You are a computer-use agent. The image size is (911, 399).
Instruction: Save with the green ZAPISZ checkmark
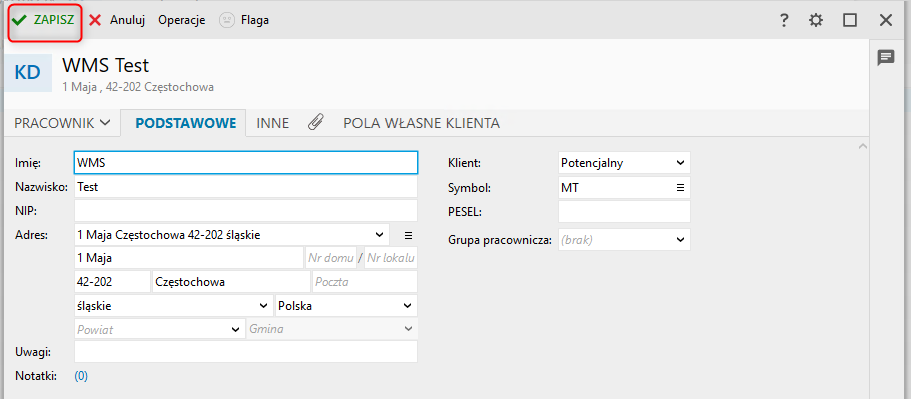pos(44,20)
